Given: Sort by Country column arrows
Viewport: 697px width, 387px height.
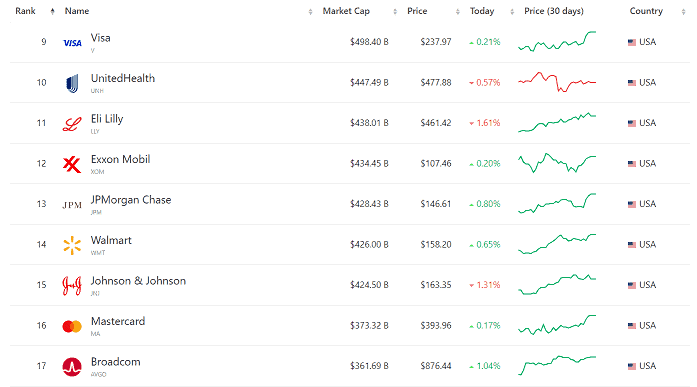Looking at the screenshot, I should (x=683, y=12).
